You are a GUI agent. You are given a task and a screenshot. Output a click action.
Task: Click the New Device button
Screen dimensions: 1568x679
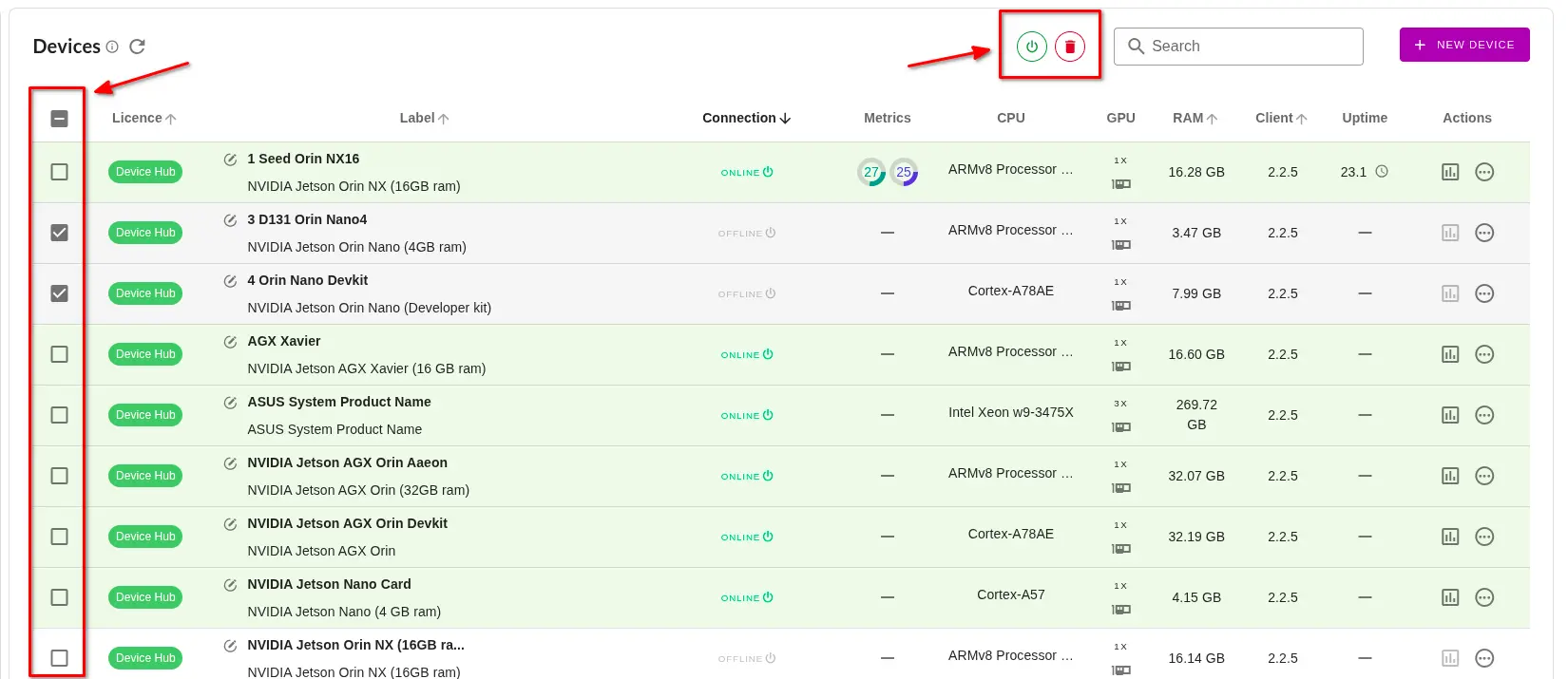coord(1463,45)
